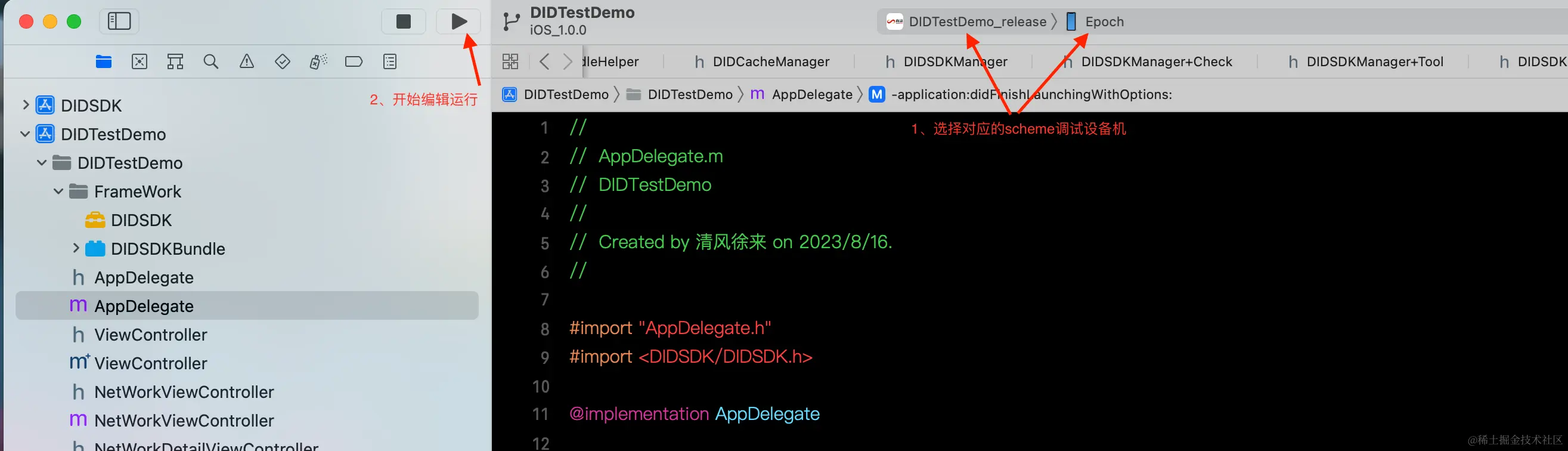Screen dimensions: 1568x451
Task: Click the M method icon in jump bar
Action: (x=876, y=94)
